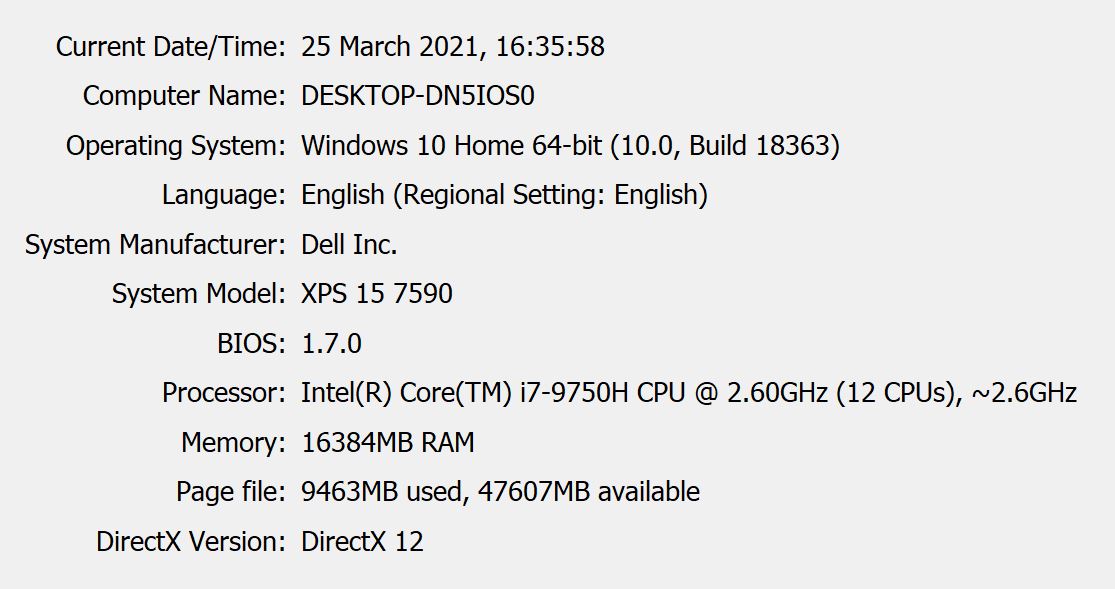Image resolution: width=1115 pixels, height=589 pixels.
Task: Select computer name DESKTOP-DN5IOS0
Action: [417, 96]
